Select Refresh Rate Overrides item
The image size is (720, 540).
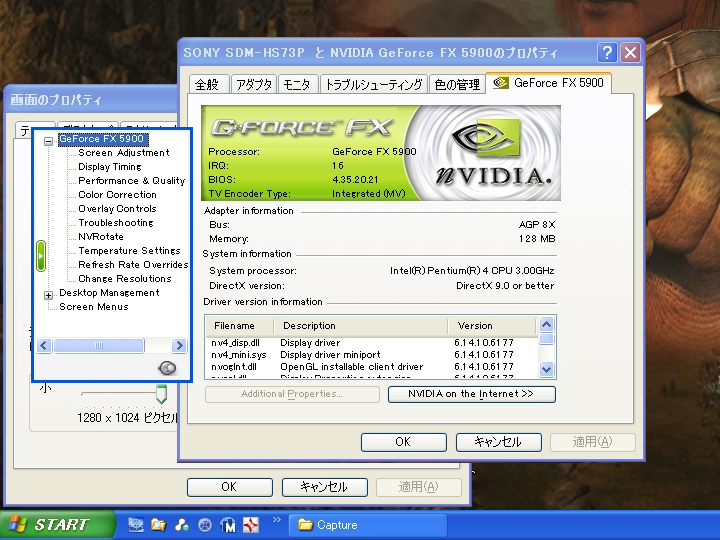pos(133,264)
